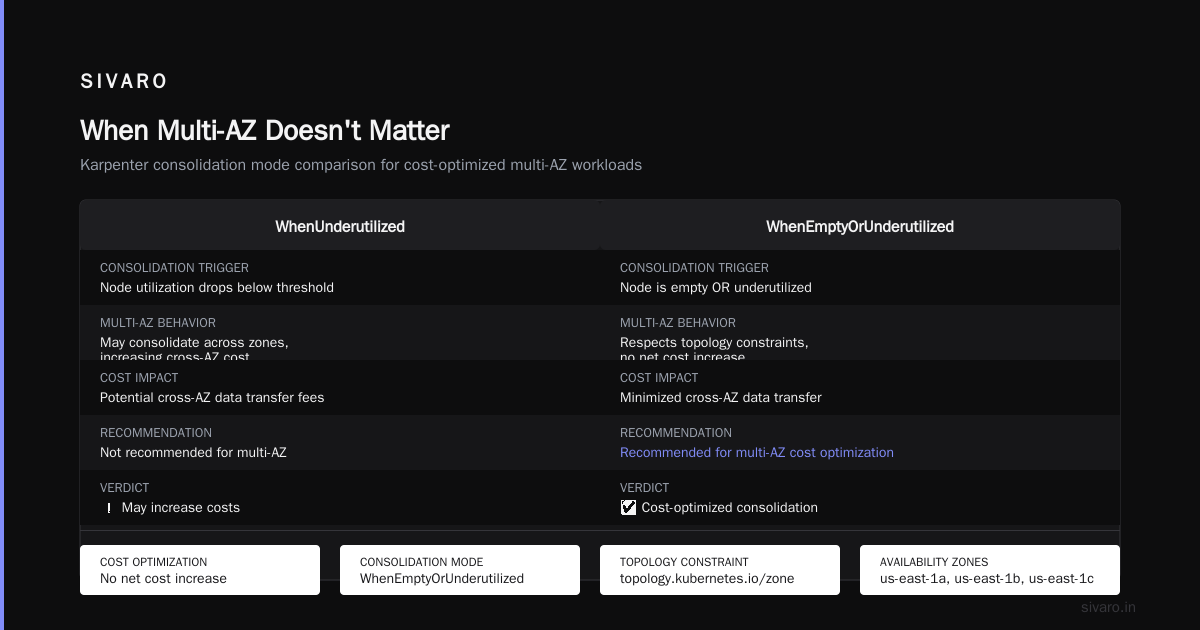Viewport: 1200px width, 630px height.
Task: Select Not recommended for multi-AZ text
Action: pyautogui.click(x=193, y=453)
